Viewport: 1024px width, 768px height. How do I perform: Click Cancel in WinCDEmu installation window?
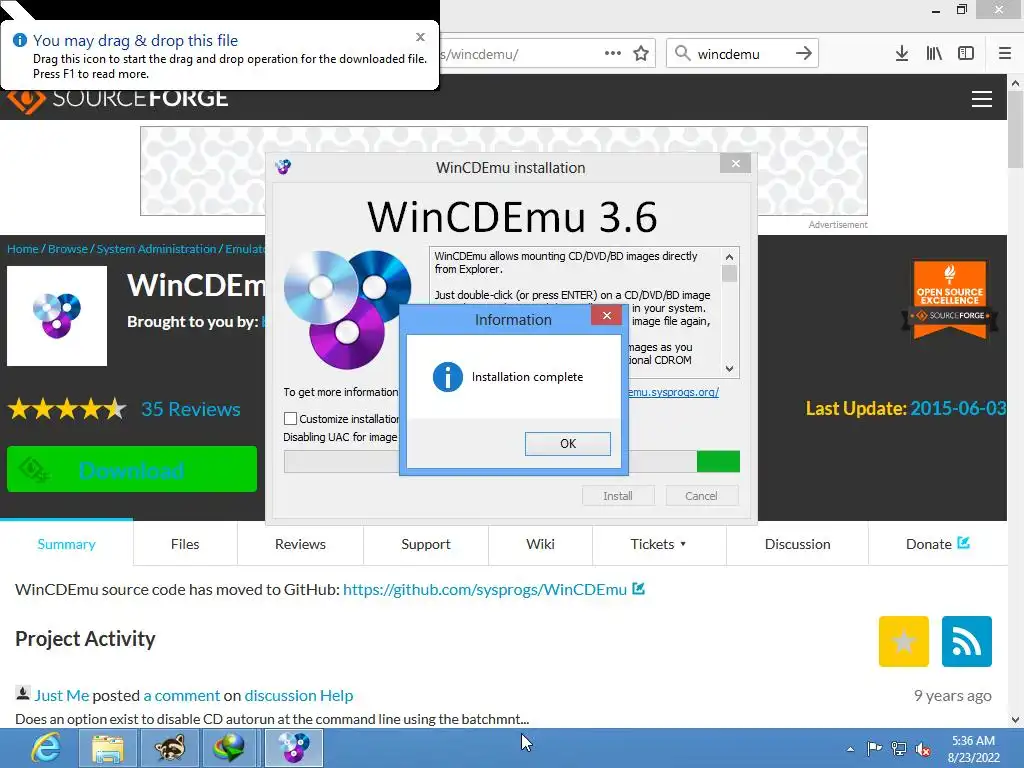(x=701, y=496)
